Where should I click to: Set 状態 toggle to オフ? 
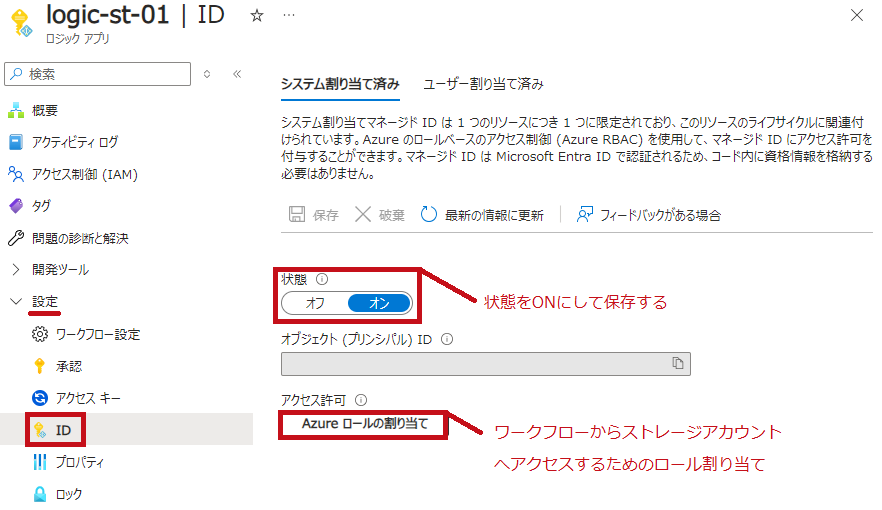[315, 304]
